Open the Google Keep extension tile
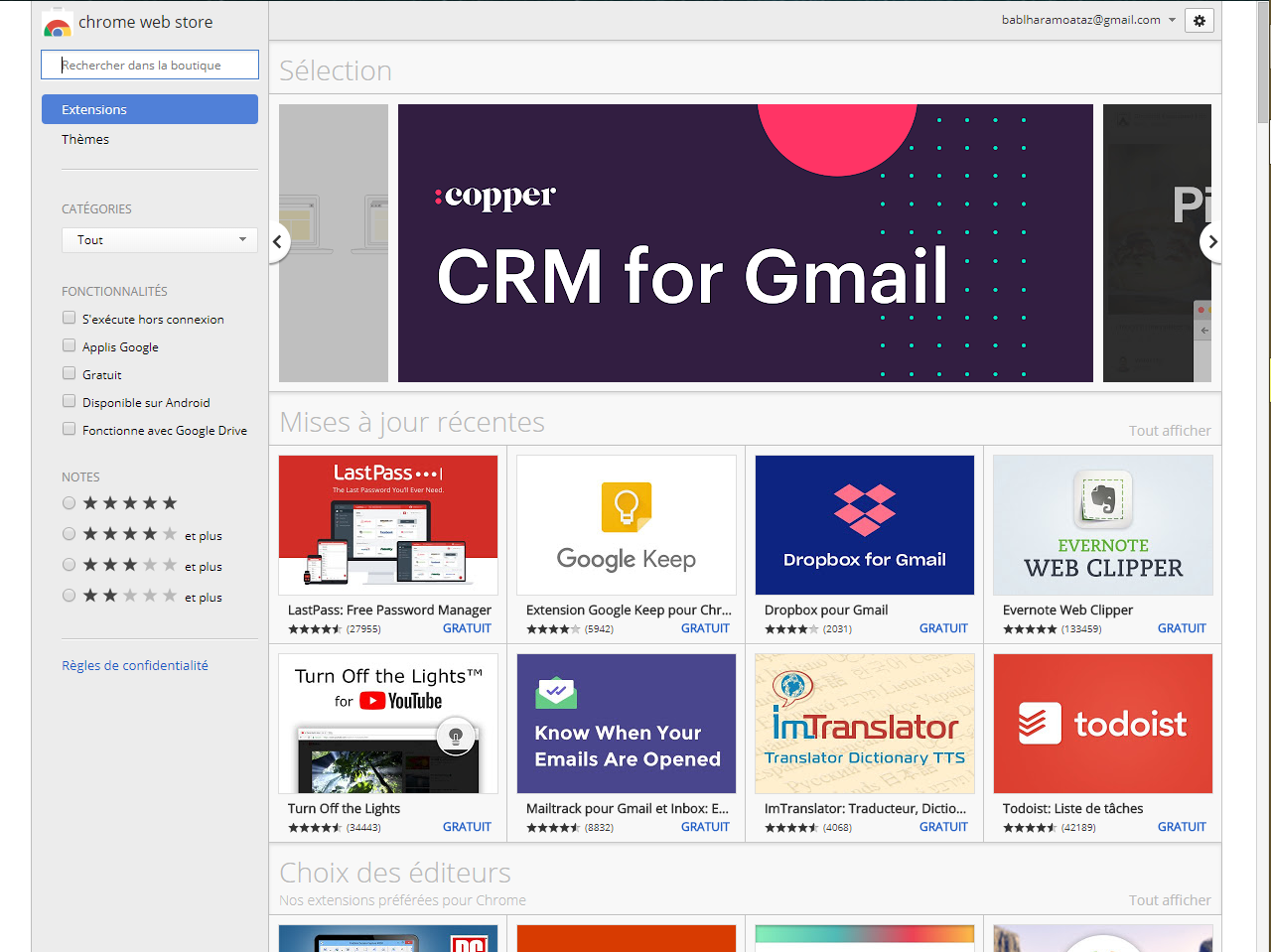The width and height of the screenshot is (1271, 952). pyautogui.click(x=627, y=525)
